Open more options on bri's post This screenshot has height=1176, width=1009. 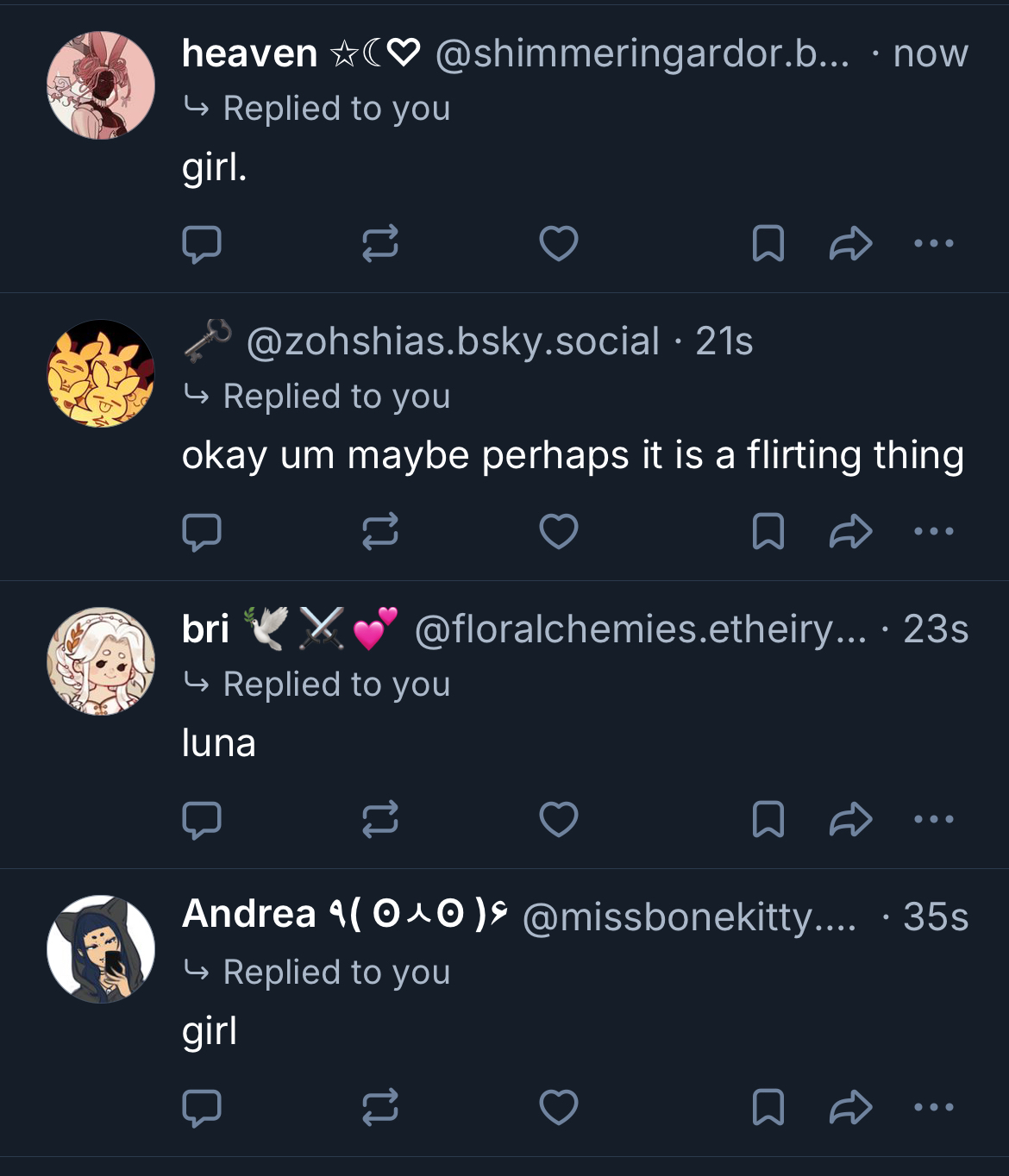click(933, 820)
